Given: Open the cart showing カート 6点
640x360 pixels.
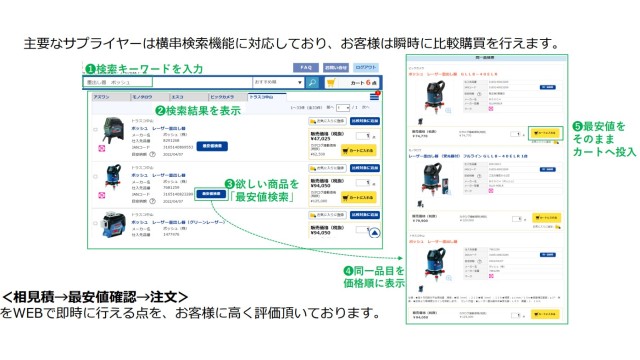Looking at the screenshot, I should (352, 83).
